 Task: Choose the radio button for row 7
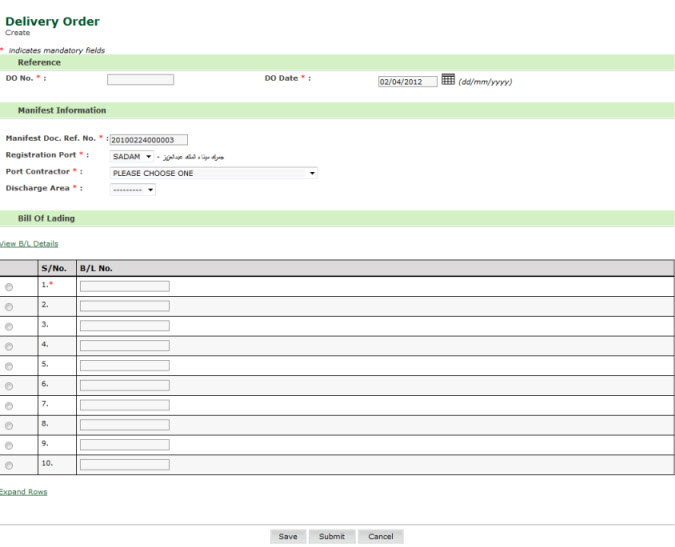[9, 406]
